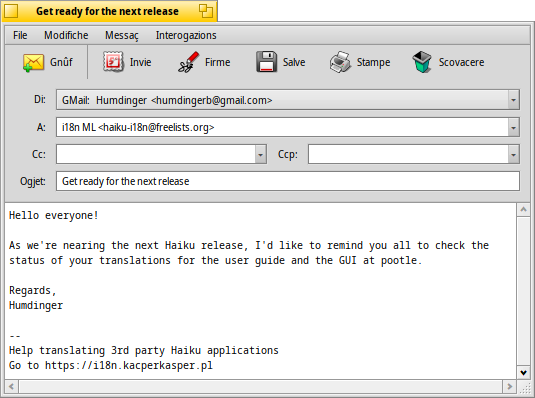
Task: Click the Firme button label
Action: click(217, 62)
